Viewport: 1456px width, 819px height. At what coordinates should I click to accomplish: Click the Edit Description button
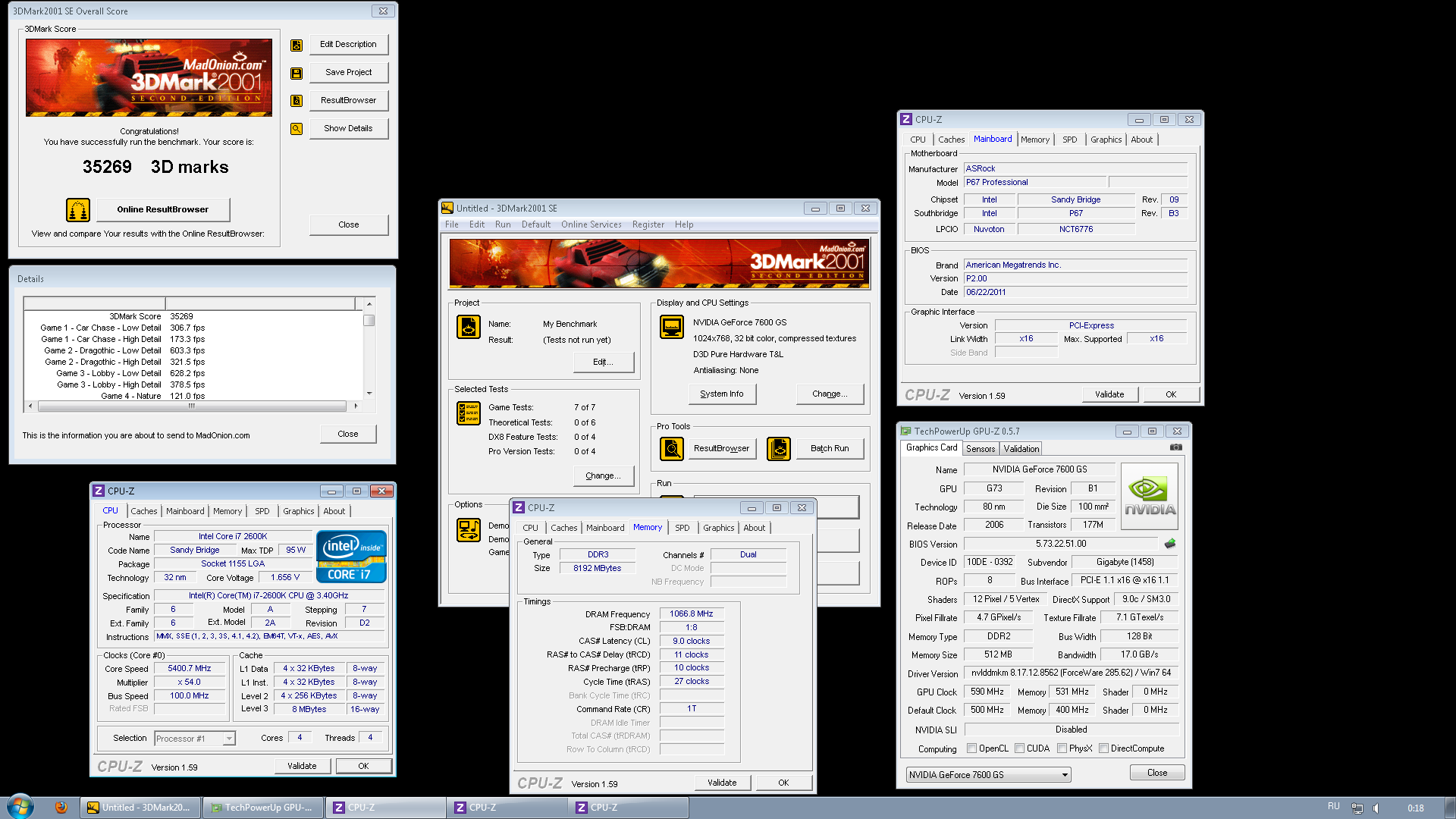click(349, 45)
